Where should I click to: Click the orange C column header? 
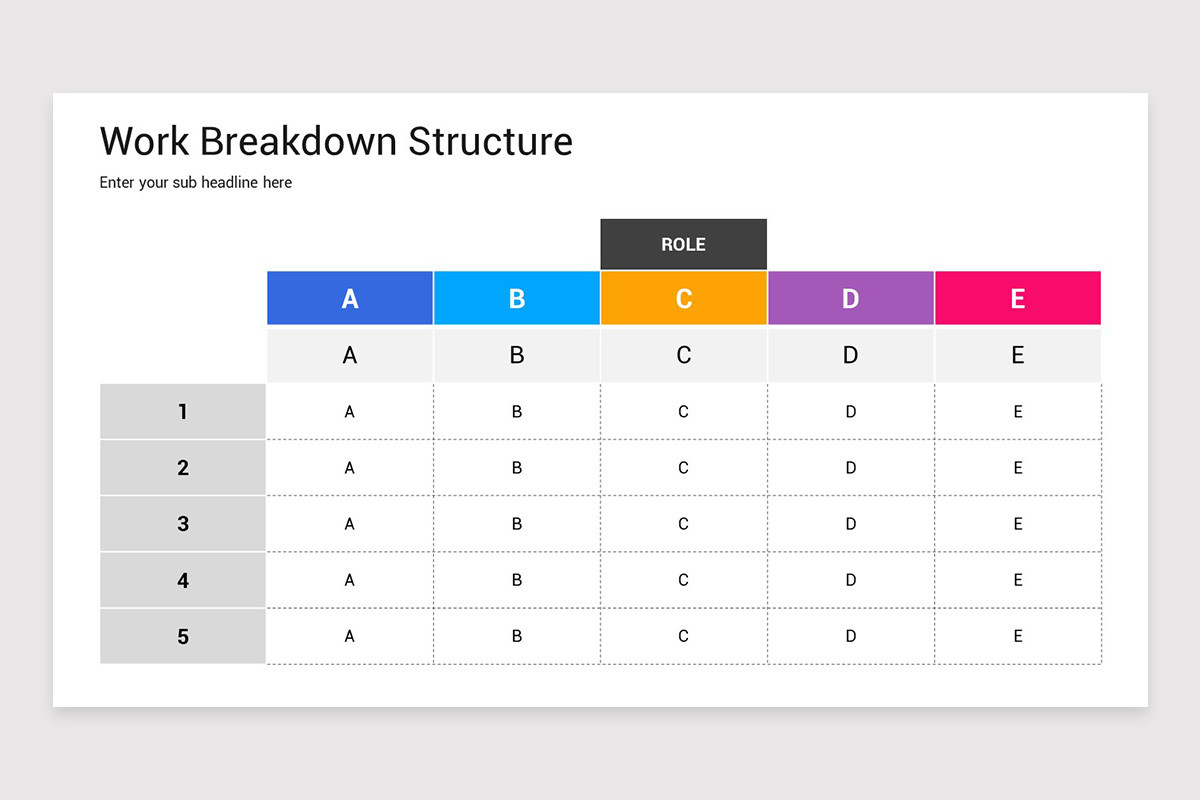click(x=684, y=298)
